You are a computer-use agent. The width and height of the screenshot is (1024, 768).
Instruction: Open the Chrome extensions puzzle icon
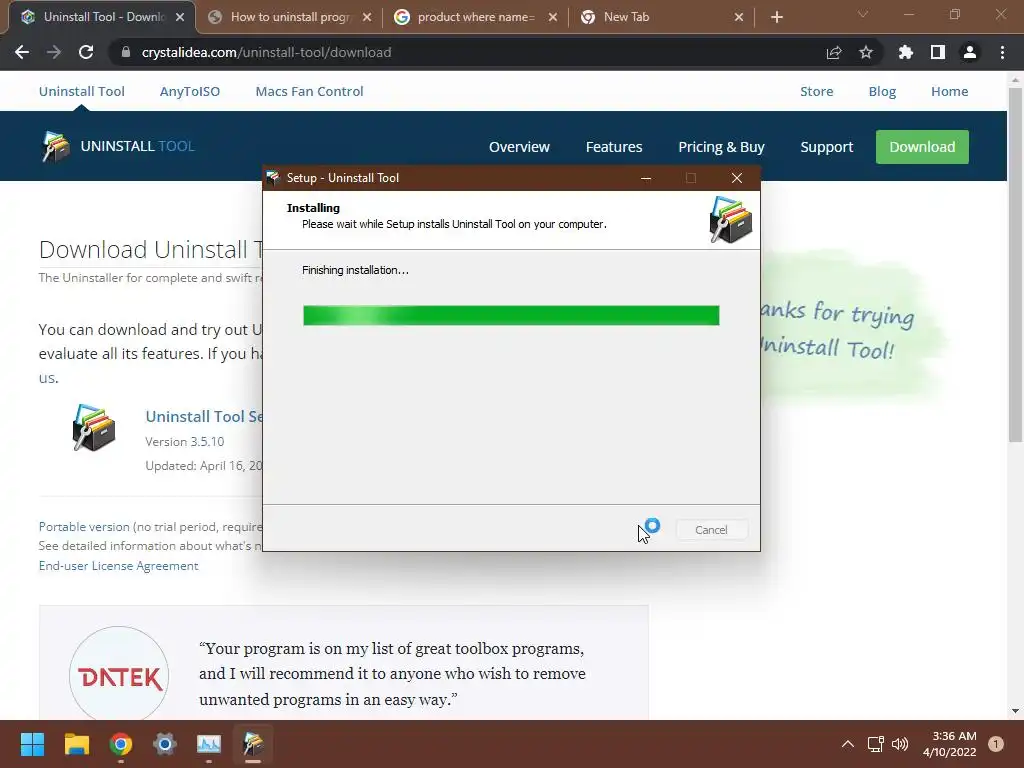coord(906,52)
